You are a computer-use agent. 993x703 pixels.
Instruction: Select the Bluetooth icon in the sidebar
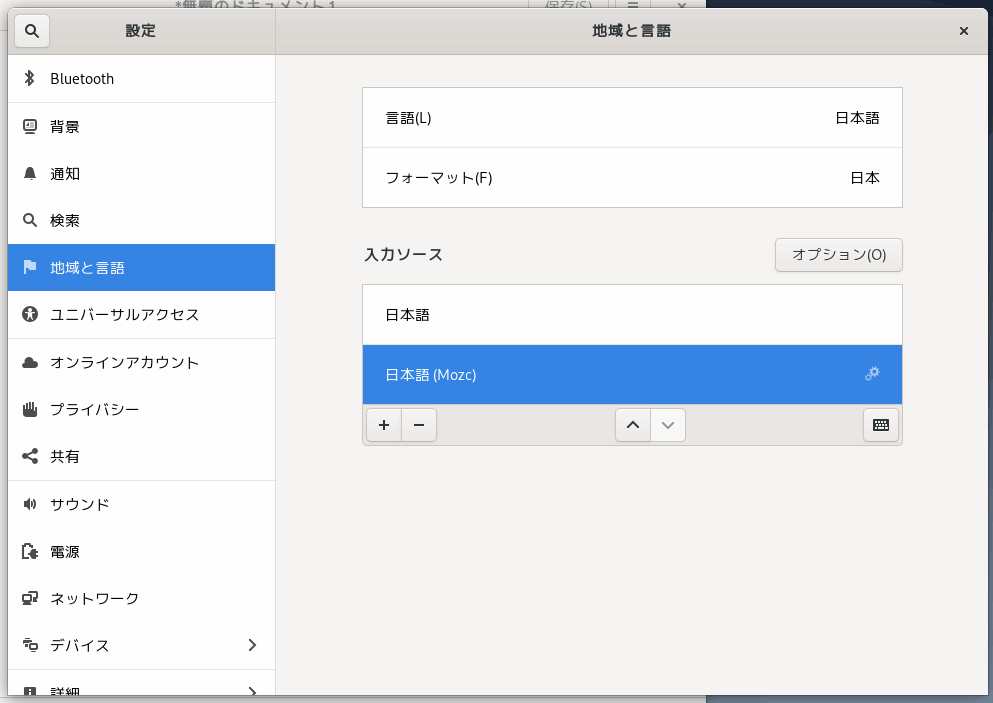pyautogui.click(x=29, y=78)
